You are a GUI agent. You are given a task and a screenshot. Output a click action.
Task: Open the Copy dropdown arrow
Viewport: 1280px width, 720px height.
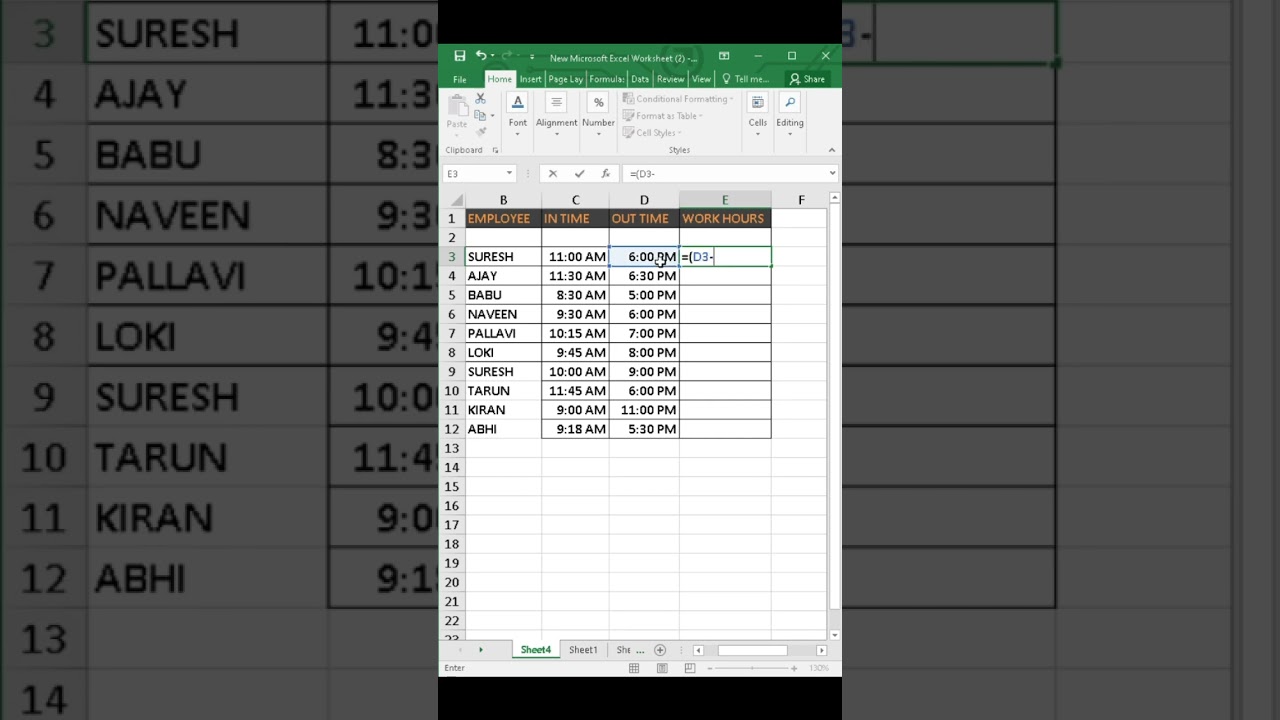(x=492, y=116)
